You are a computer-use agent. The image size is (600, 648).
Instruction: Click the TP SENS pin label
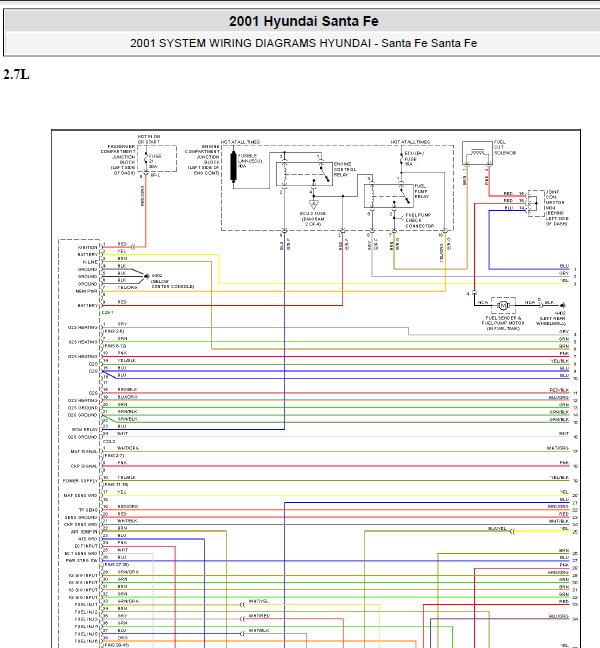pyautogui.click(x=88, y=510)
